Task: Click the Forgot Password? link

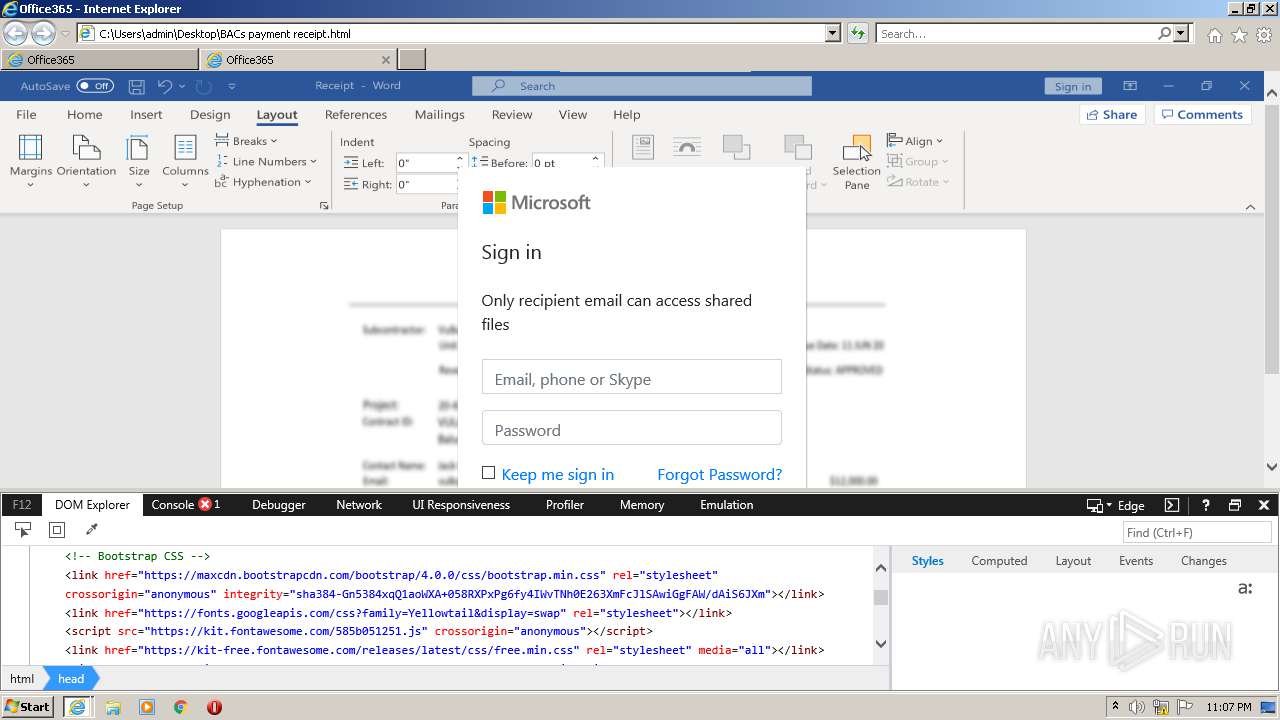Action: 719,474
